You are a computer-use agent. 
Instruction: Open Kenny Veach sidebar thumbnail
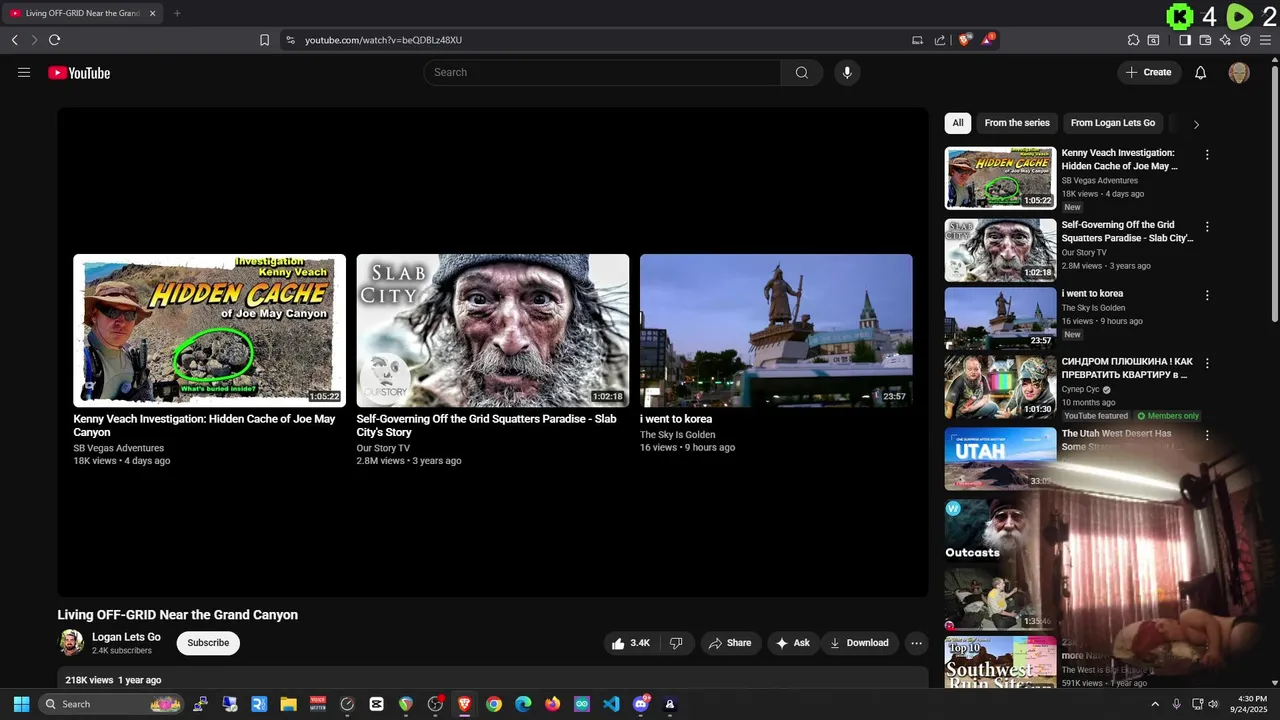coord(1000,178)
